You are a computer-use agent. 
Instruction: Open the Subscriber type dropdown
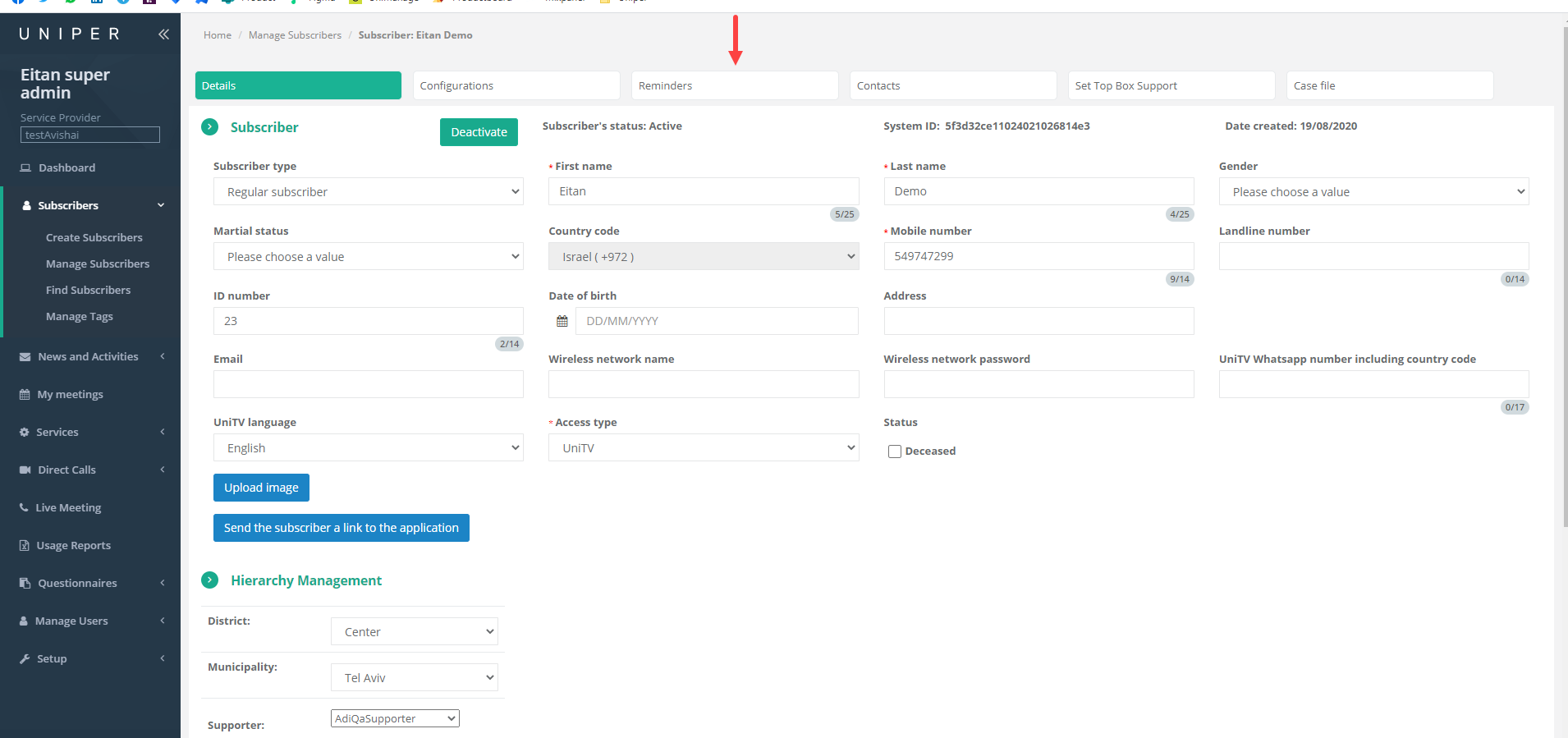point(368,192)
